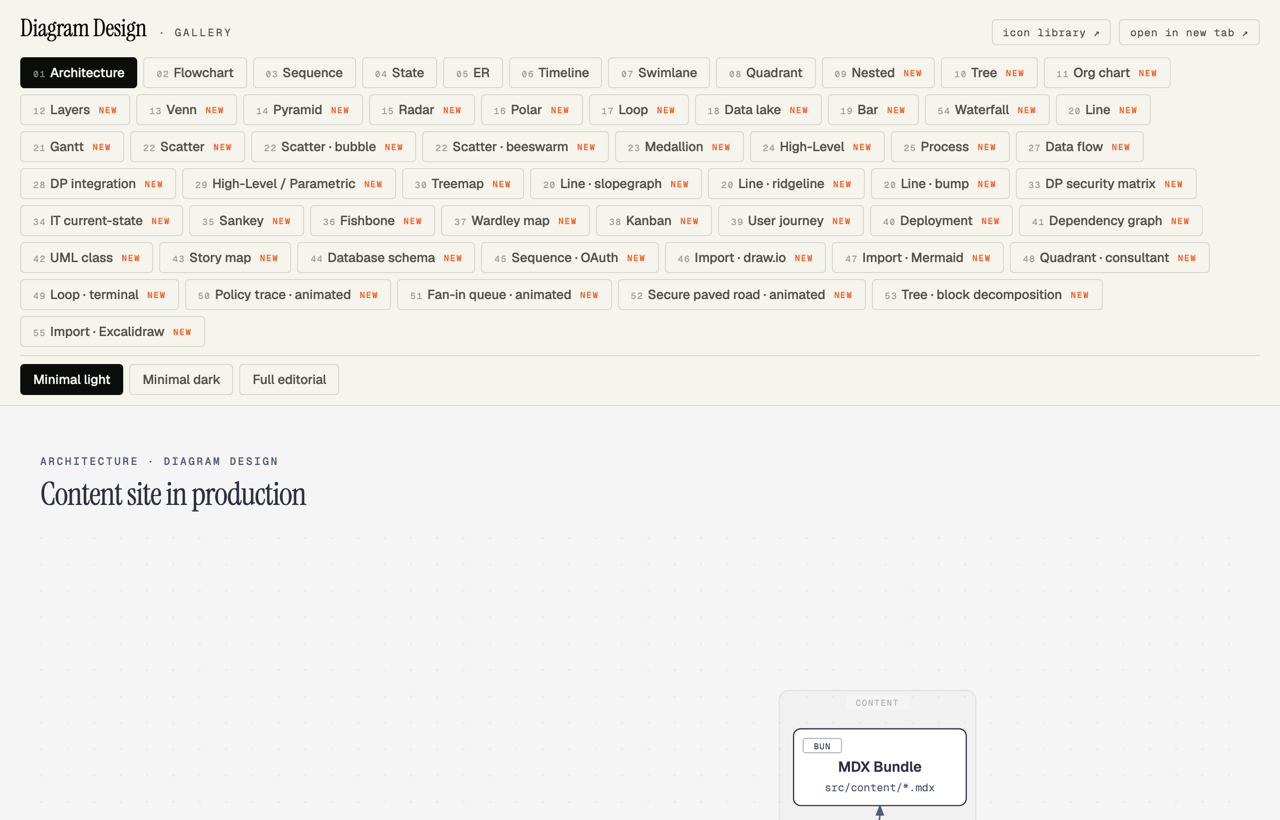
Task: Select the 10 Tree tab
Action: click(989, 73)
